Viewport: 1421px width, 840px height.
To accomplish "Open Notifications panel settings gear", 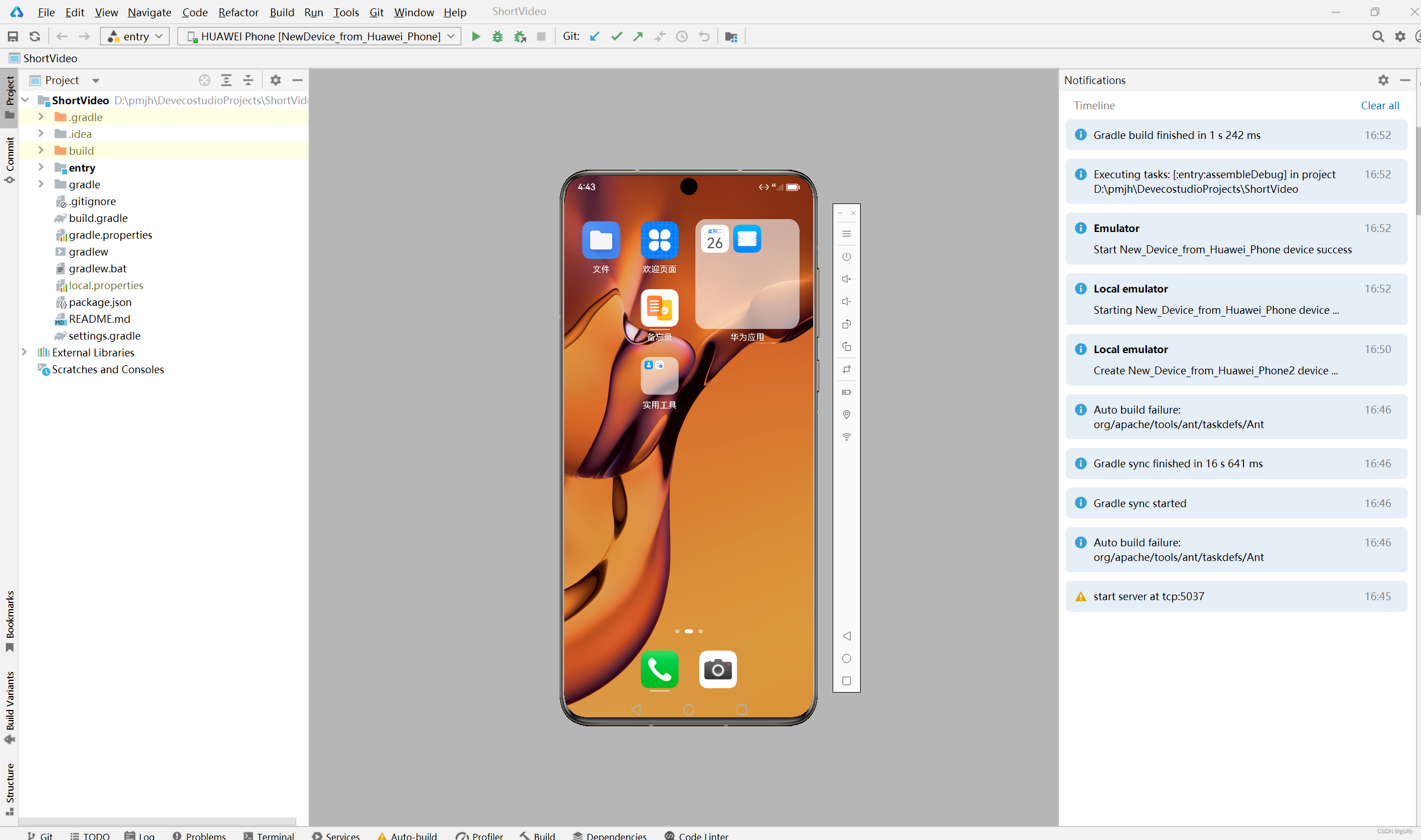I will pyautogui.click(x=1383, y=80).
